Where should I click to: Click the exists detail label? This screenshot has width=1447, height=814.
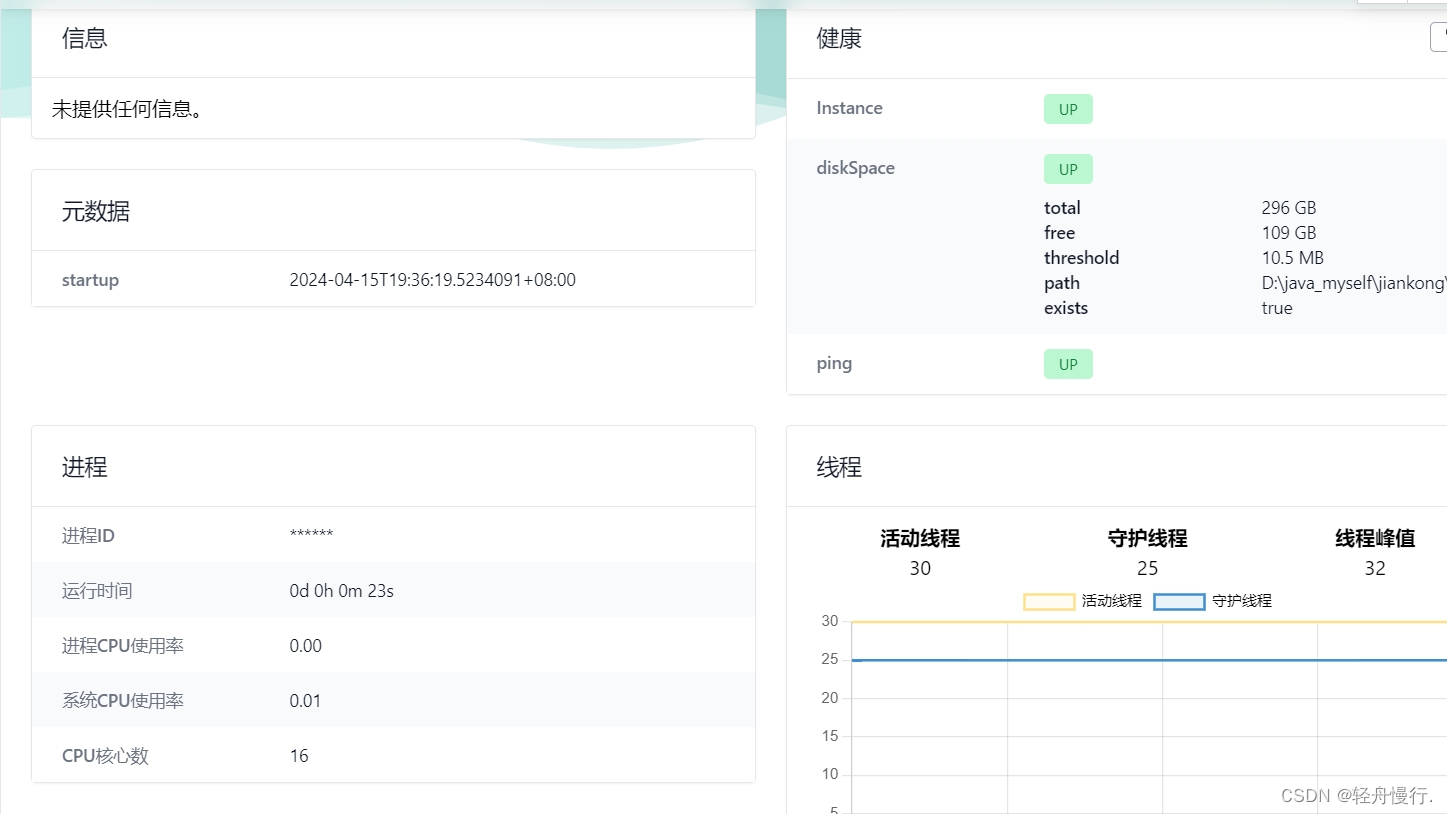click(x=1066, y=308)
